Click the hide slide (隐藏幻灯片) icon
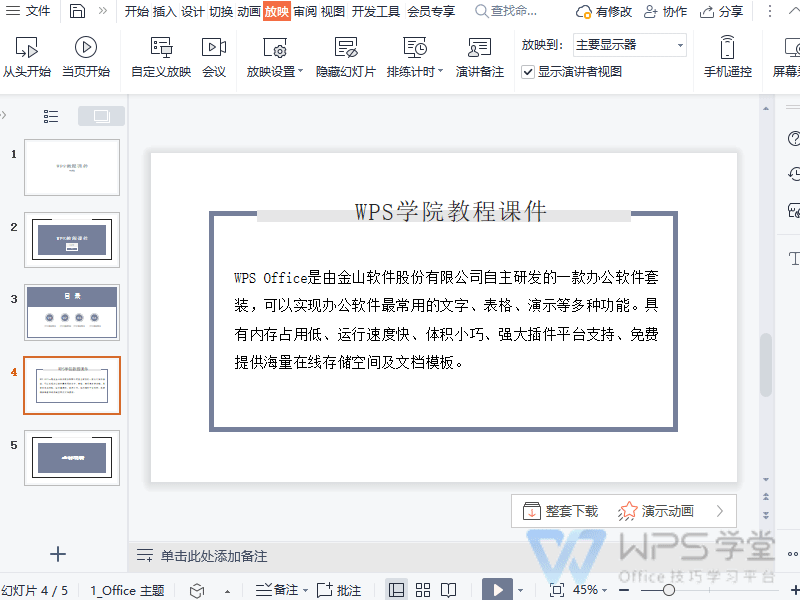The width and height of the screenshot is (800, 600). coord(346,47)
